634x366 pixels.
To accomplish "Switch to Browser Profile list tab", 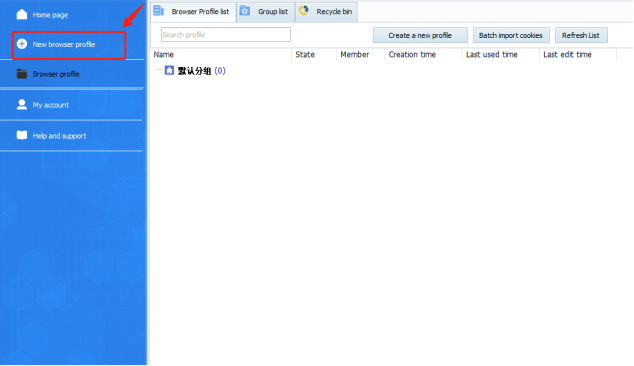I will pyautogui.click(x=194, y=12).
